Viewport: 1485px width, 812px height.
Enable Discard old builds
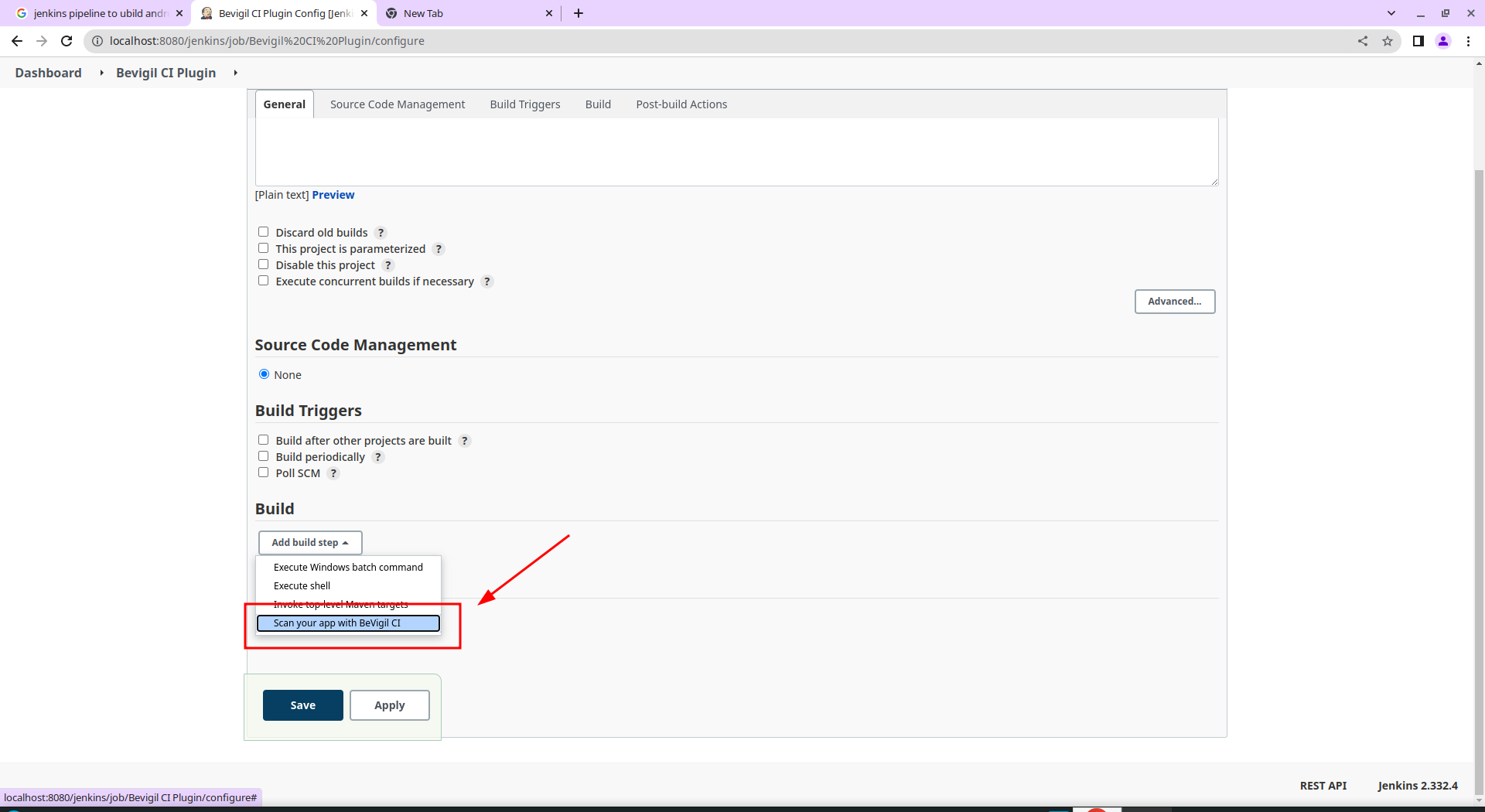[264, 232]
